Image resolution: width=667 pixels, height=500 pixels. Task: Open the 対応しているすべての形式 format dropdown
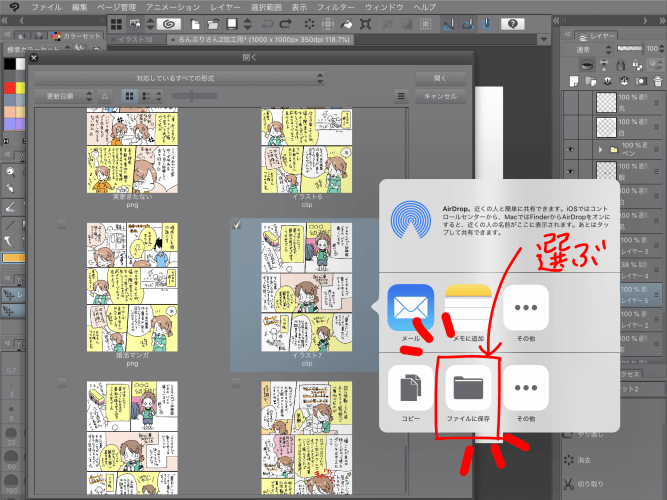point(180,78)
